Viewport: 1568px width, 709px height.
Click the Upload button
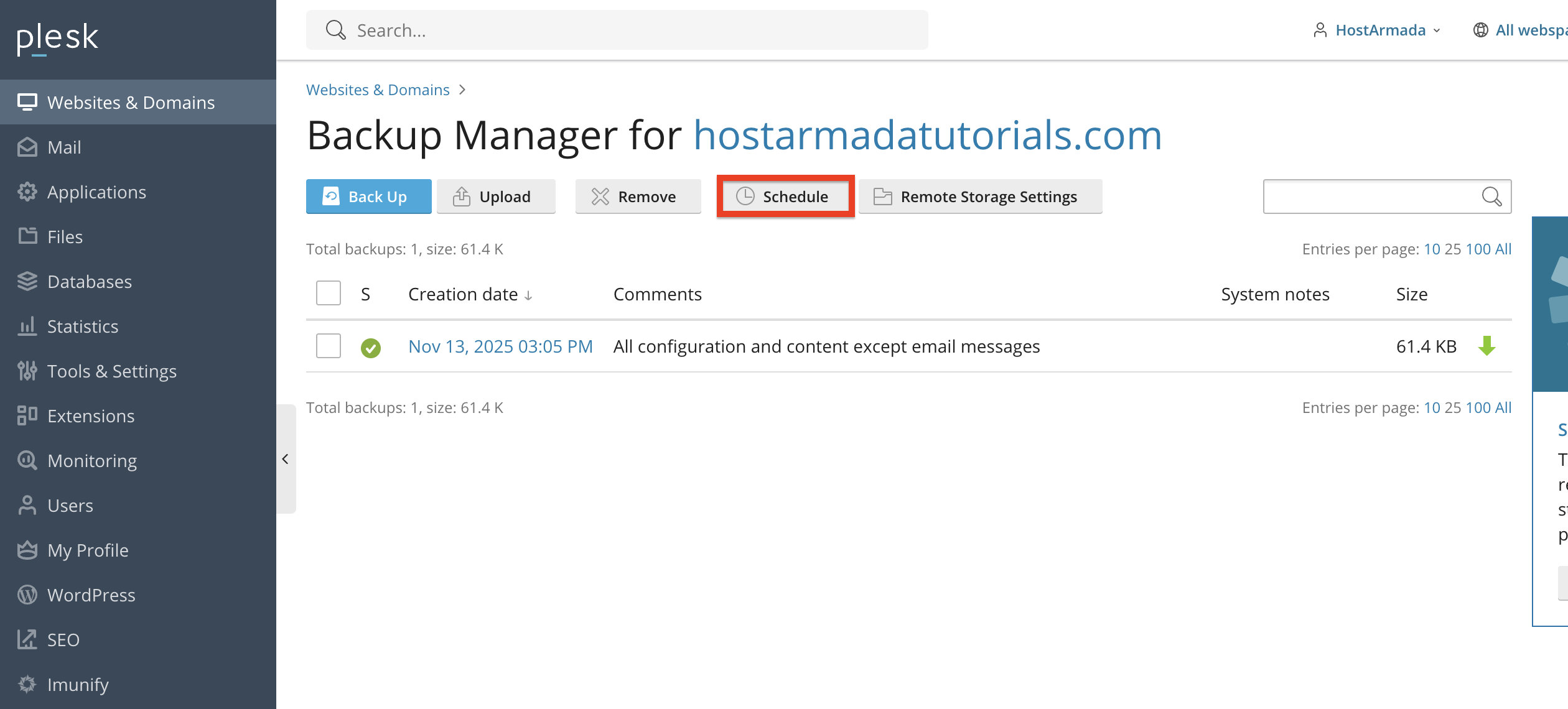coord(496,197)
